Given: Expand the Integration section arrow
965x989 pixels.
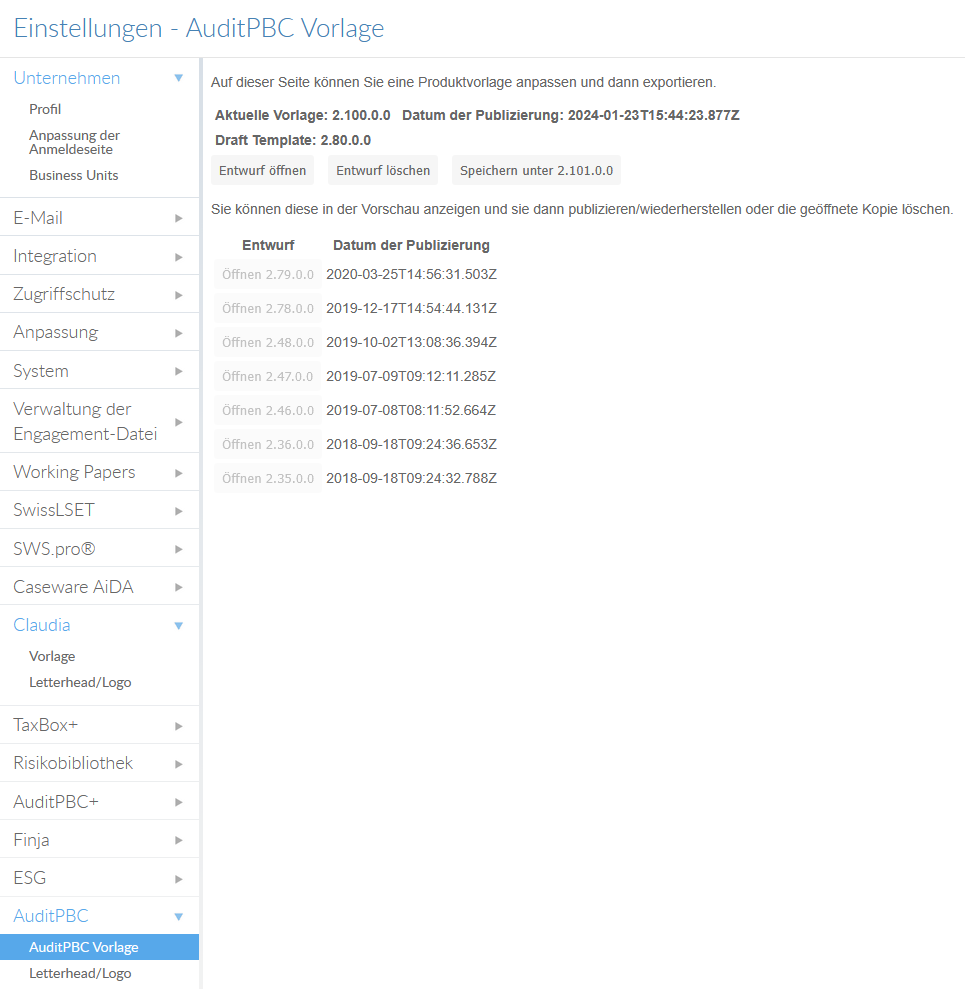Looking at the screenshot, I should tap(178, 257).
